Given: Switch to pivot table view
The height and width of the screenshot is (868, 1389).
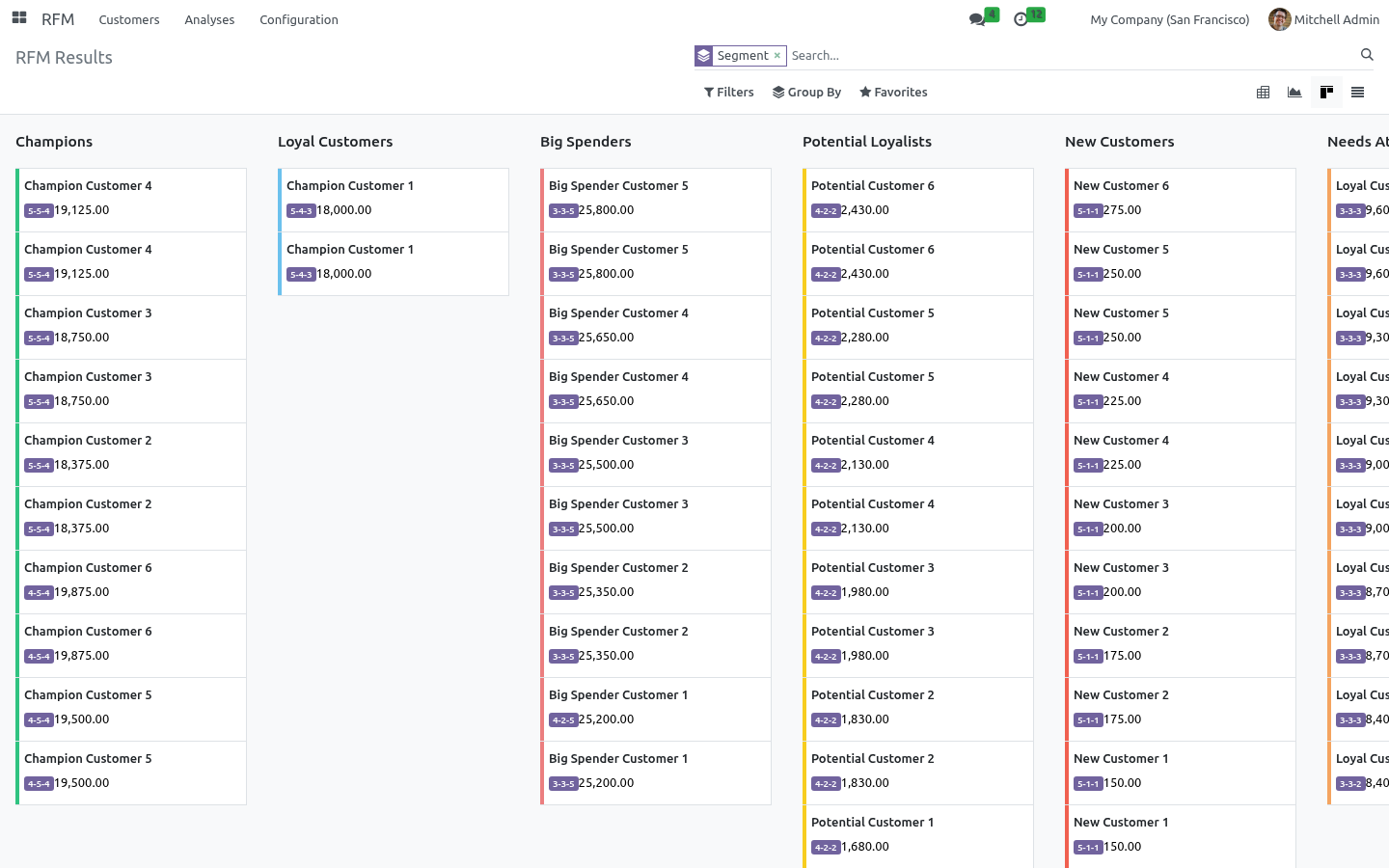Looking at the screenshot, I should [x=1264, y=93].
